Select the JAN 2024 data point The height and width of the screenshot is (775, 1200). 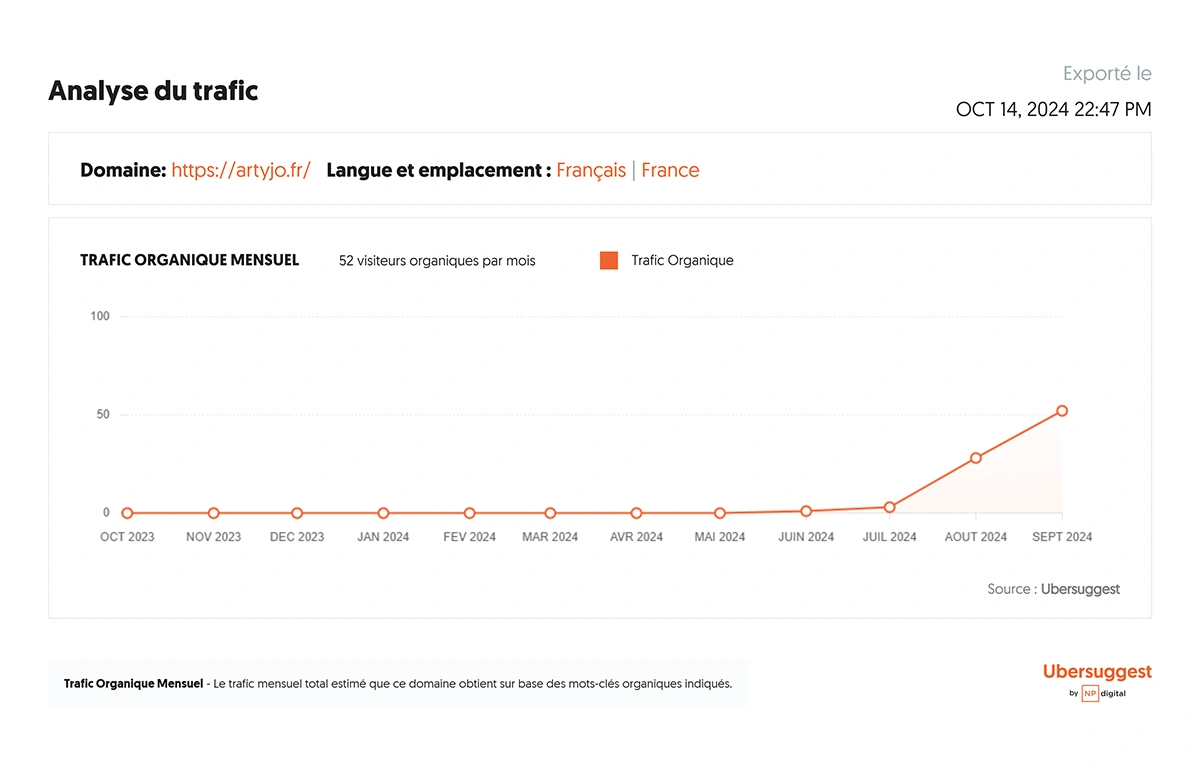[383, 513]
